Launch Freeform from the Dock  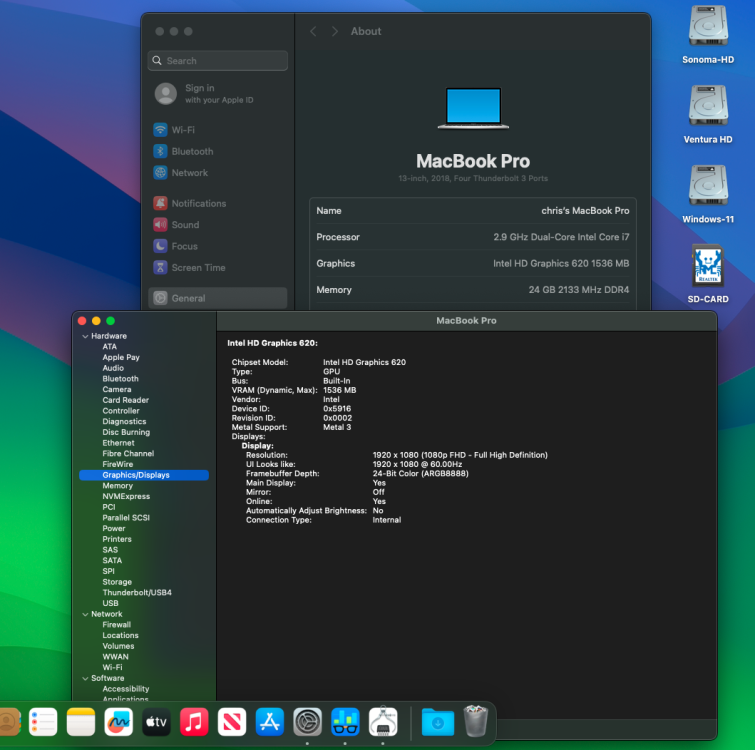click(x=118, y=722)
